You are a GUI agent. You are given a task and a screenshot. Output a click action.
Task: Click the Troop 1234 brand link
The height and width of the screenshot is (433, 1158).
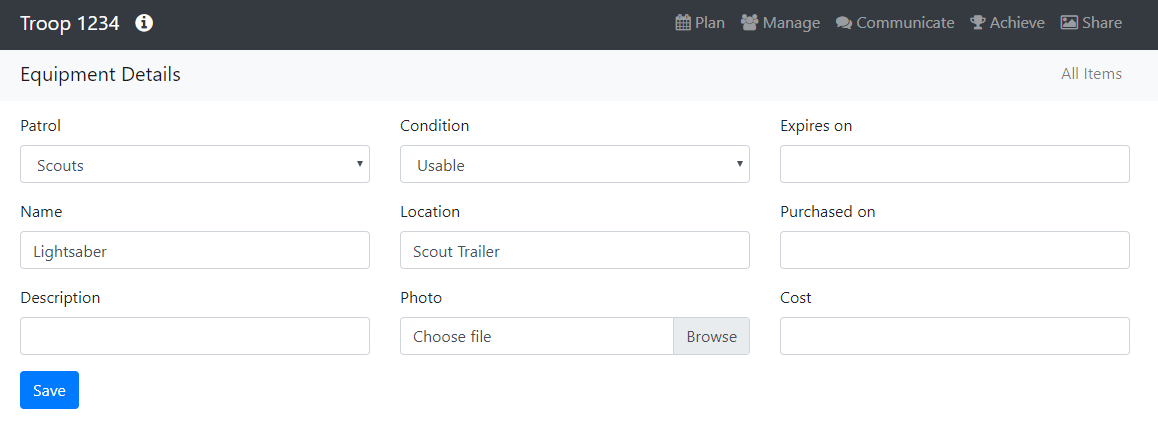[x=70, y=23]
